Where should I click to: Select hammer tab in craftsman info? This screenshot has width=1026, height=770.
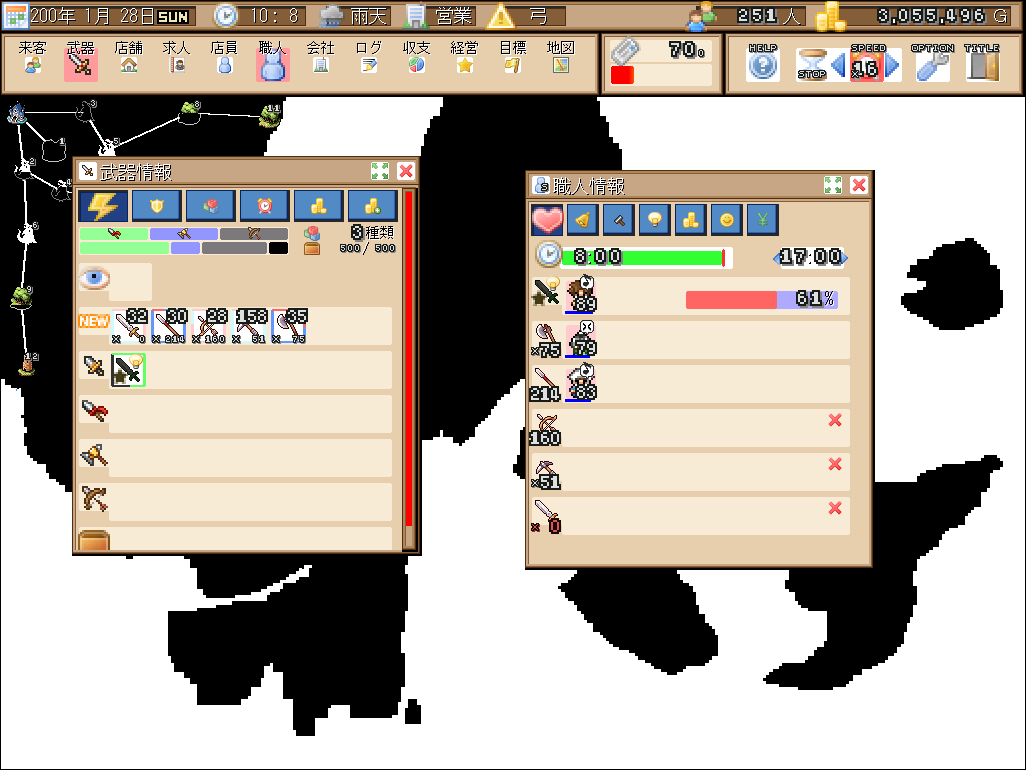[619, 220]
